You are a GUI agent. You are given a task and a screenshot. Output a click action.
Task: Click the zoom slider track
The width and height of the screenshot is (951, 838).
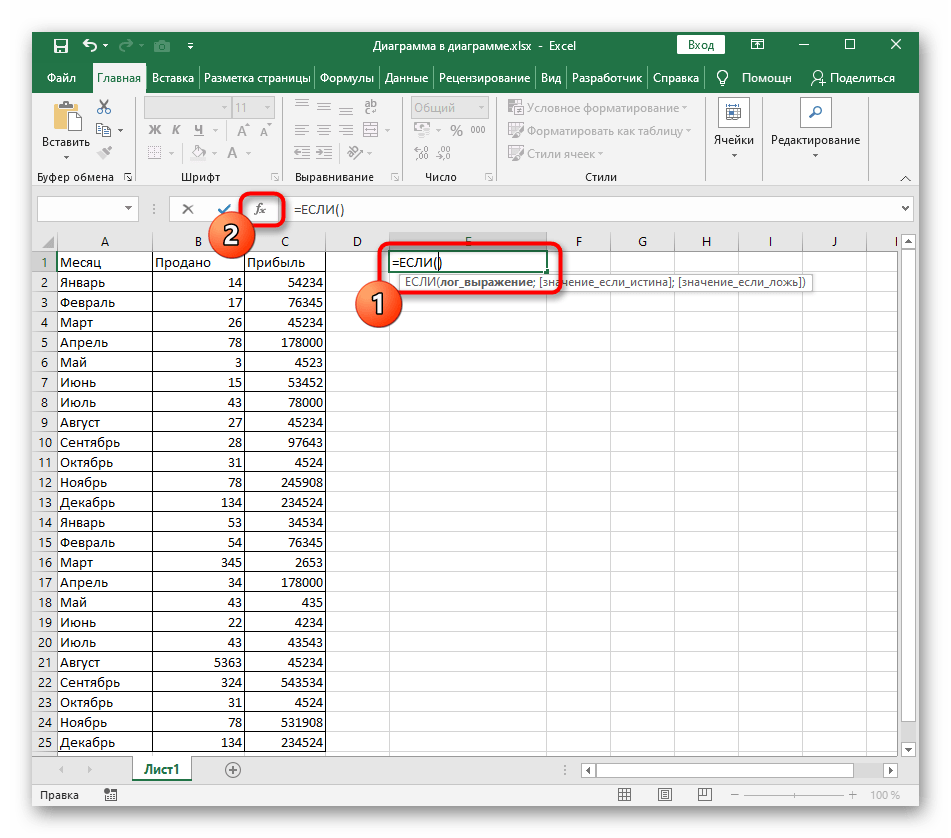[794, 795]
